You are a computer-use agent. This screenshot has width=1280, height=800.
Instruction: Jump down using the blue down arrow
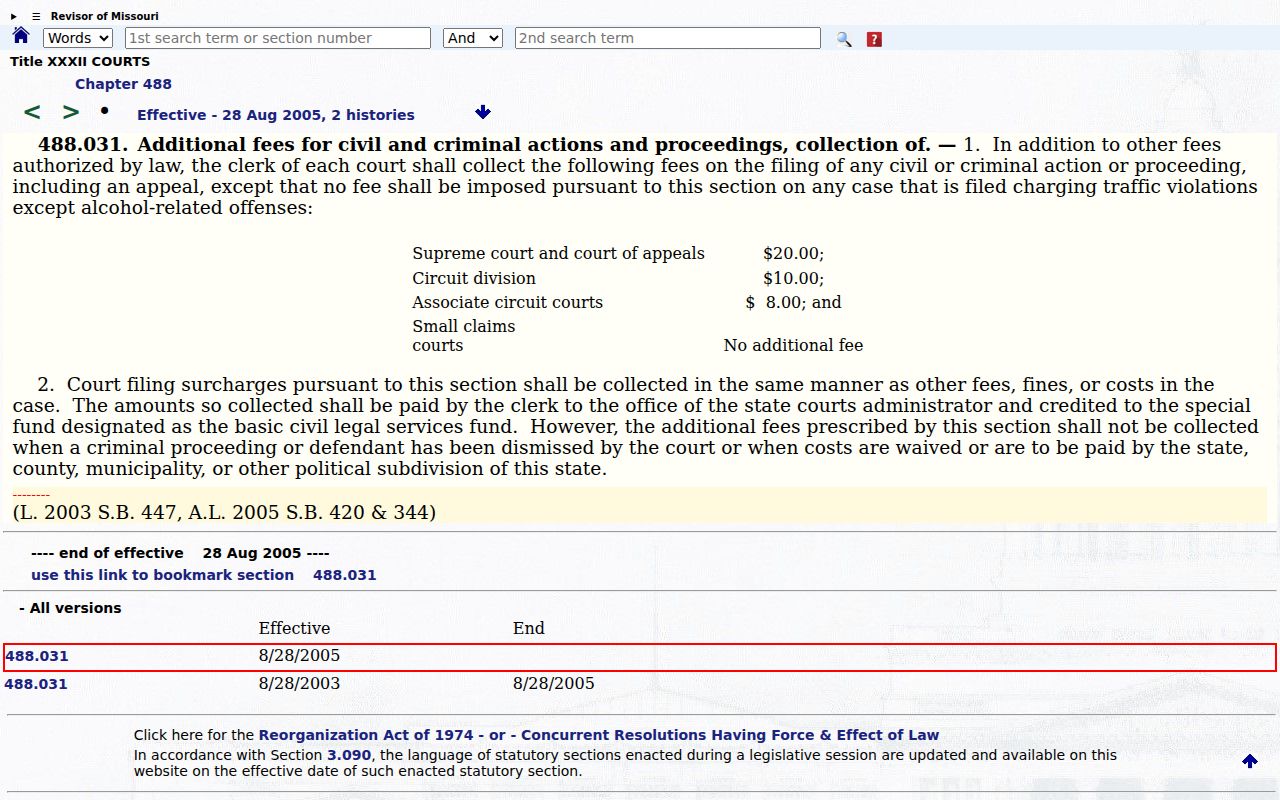483,112
